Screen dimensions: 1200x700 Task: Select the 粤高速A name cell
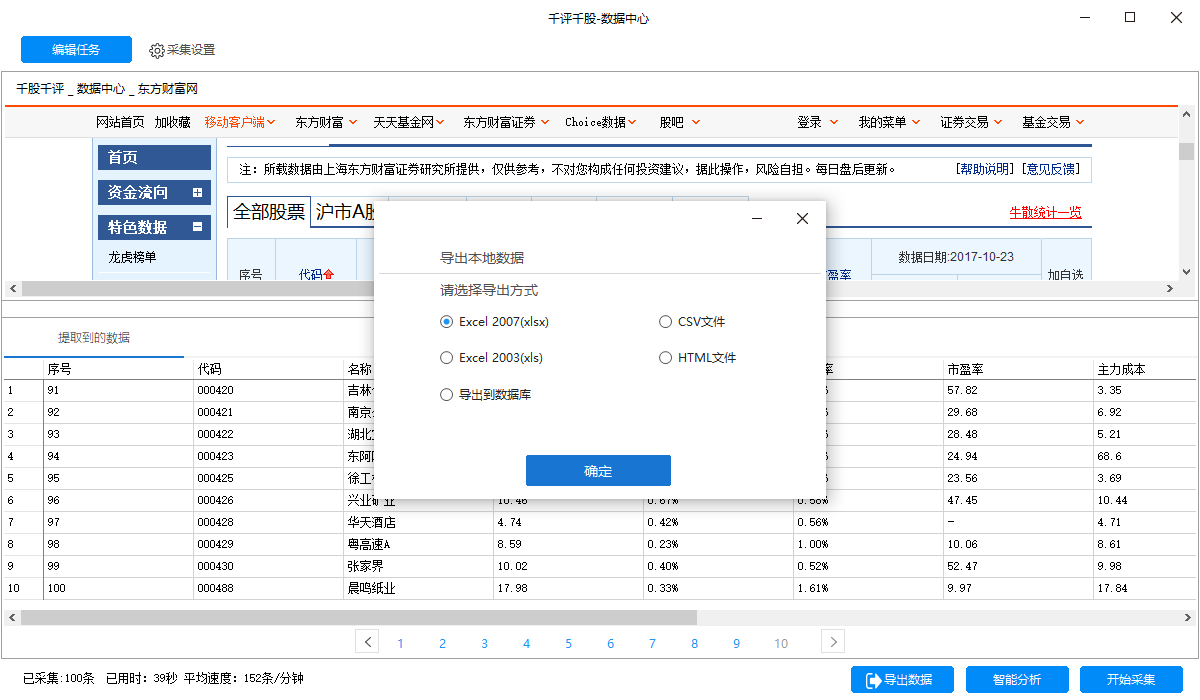pyautogui.click(x=419, y=544)
